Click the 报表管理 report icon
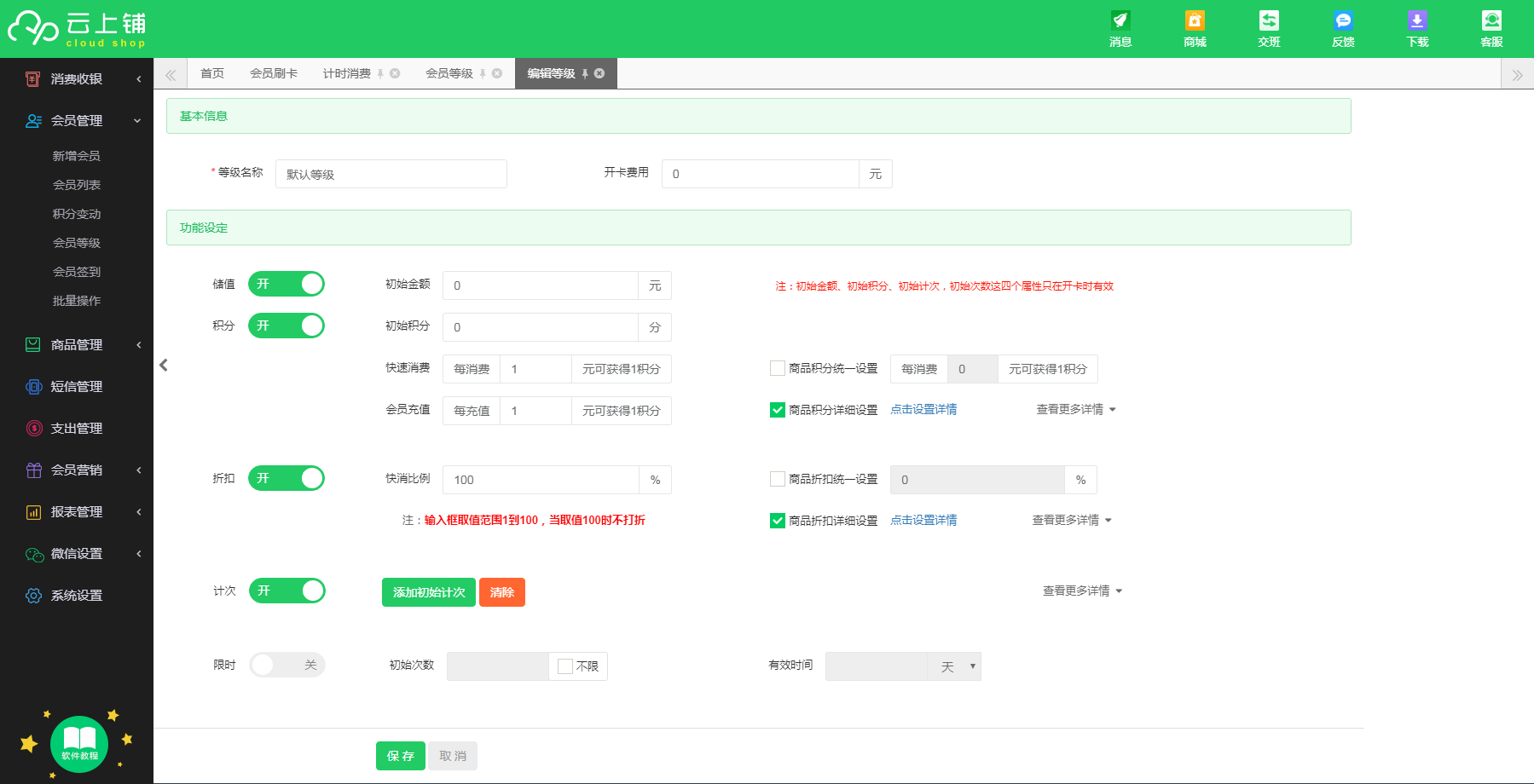1534x784 pixels. click(33, 512)
